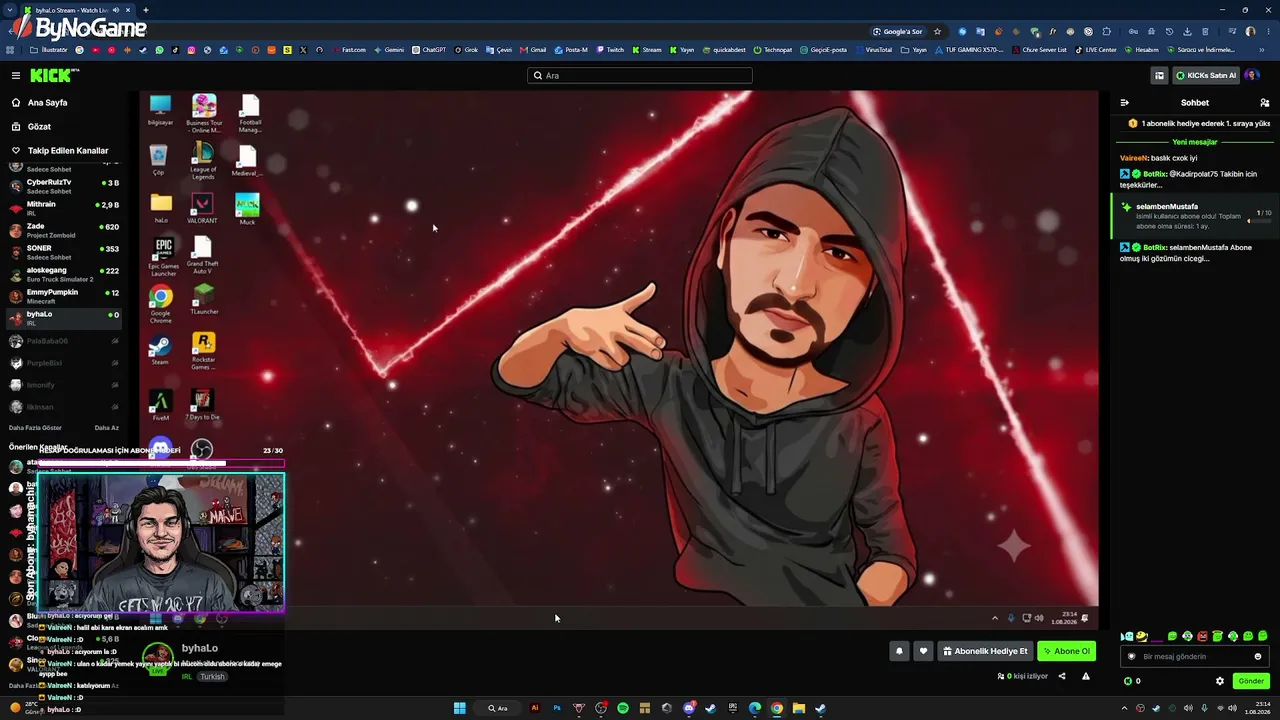Show more bookmarks overflow chevron

[1262, 50]
